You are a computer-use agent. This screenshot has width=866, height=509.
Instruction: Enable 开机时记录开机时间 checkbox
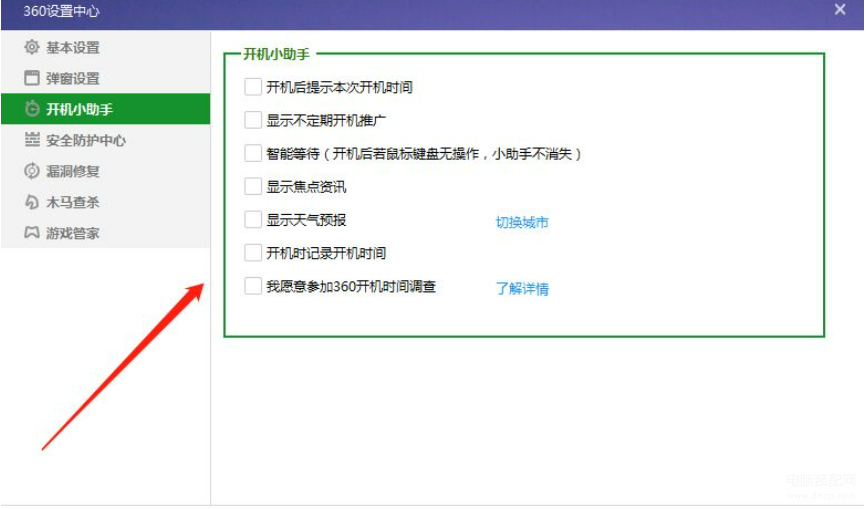pos(253,252)
